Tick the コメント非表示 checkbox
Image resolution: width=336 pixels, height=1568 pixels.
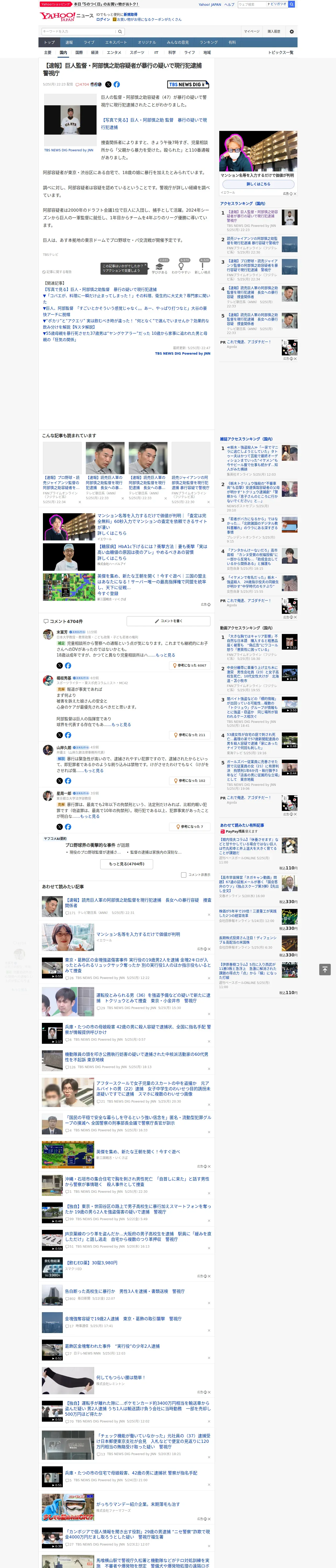[x=183, y=875]
